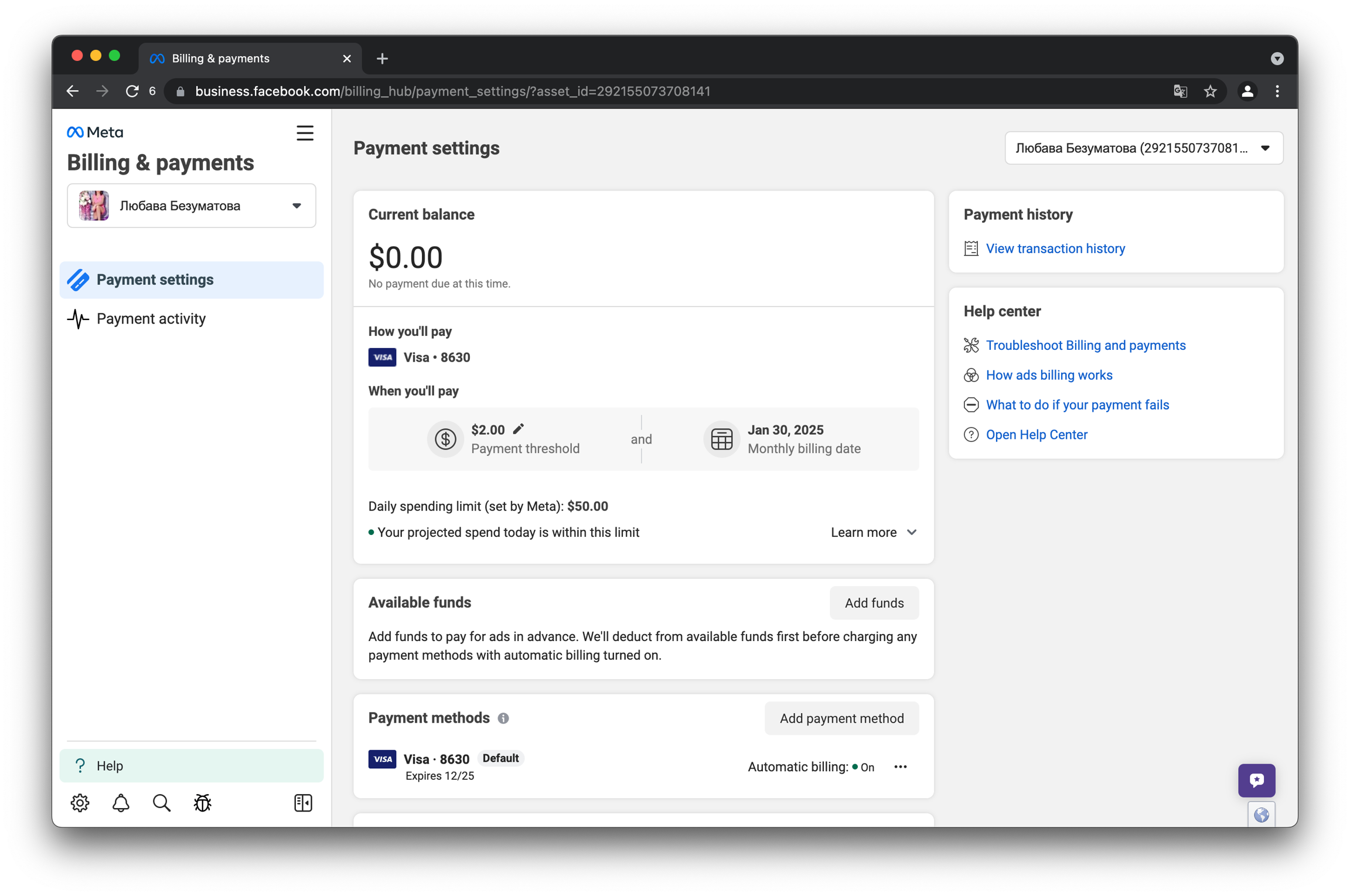Open notifications bell icon
Screen dimensions: 1350x896
(121, 803)
